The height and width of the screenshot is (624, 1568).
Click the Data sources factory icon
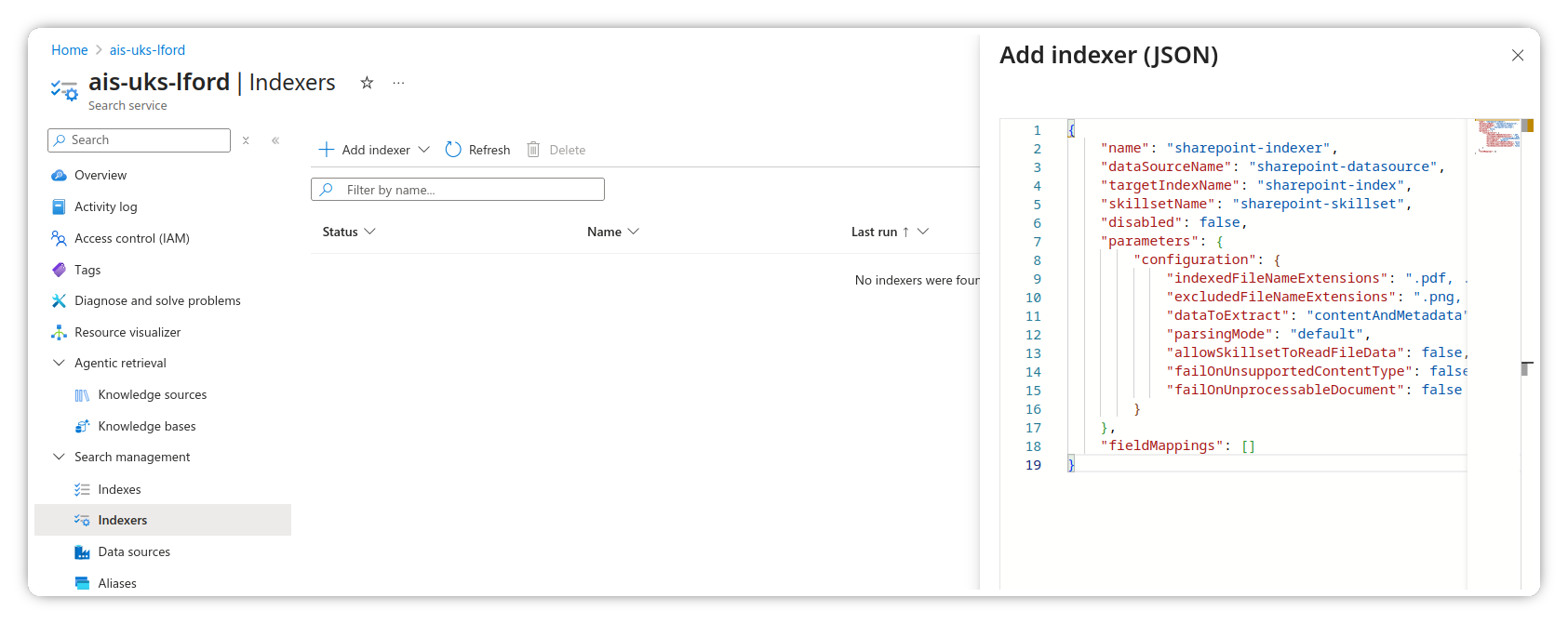(82, 551)
